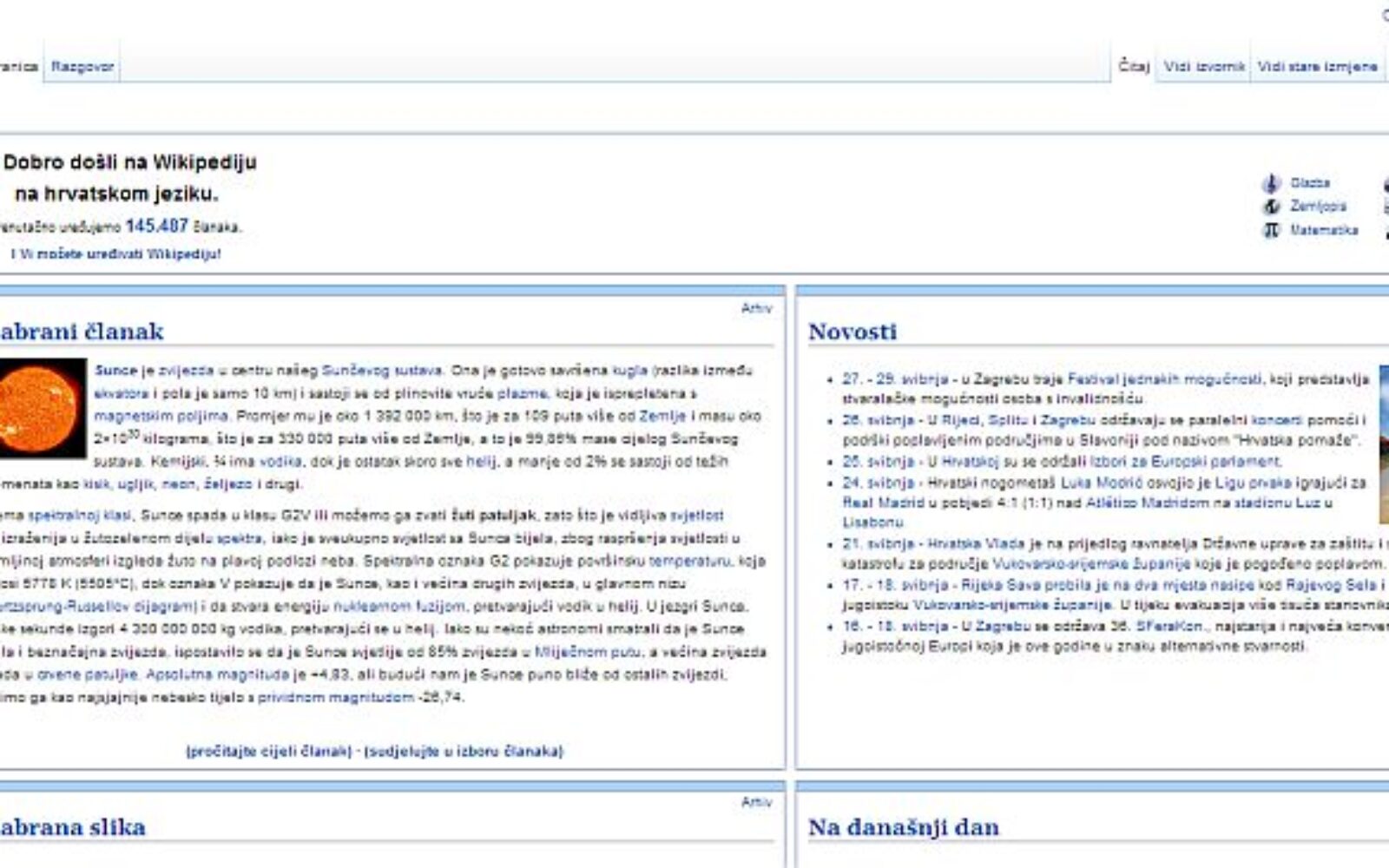Image resolution: width=1389 pixels, height=868 pixels.
Task: Open the Matematika portal link
Action: pyautogui.click(x=1324, y=230)
